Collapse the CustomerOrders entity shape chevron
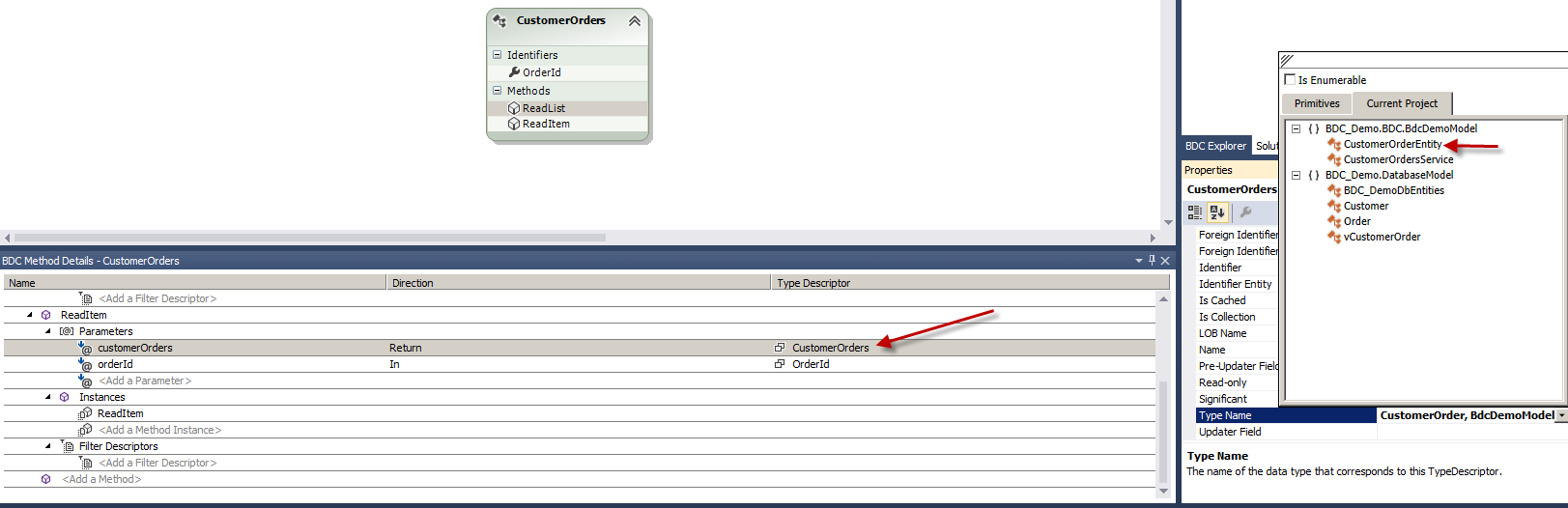Image resolution: width=1568 pixels, height=508 pixels. click(x=635, y=21)
